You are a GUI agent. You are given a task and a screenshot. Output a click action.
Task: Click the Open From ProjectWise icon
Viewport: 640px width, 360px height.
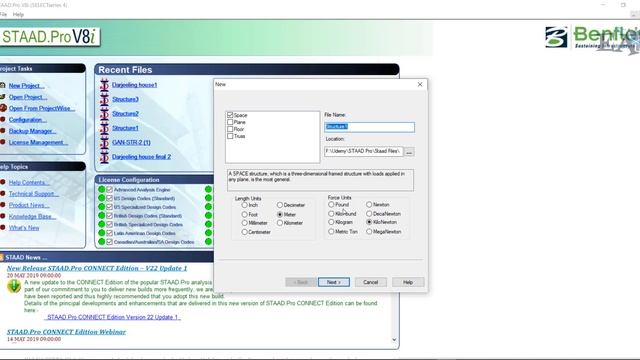pos(3,108)
